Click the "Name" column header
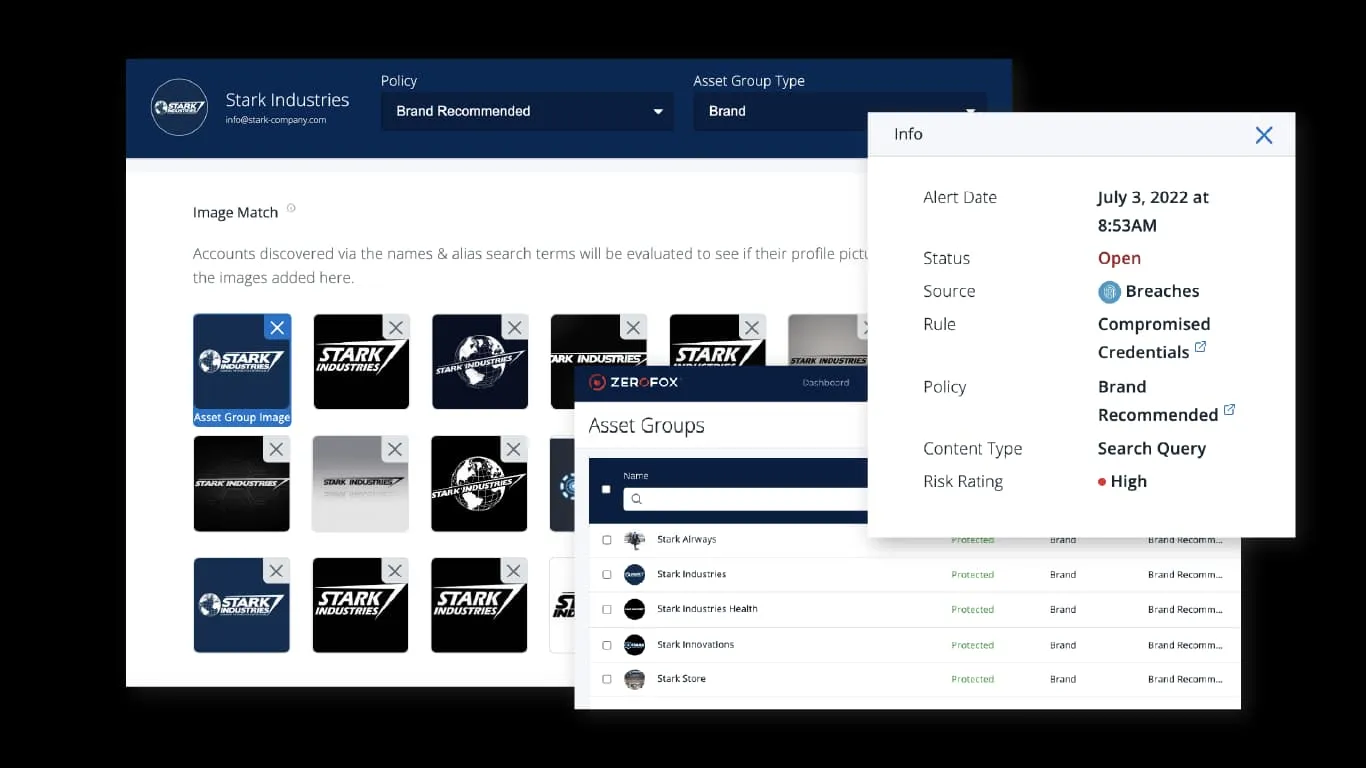This screenshot has height=768, width=1366. point(636,476)
